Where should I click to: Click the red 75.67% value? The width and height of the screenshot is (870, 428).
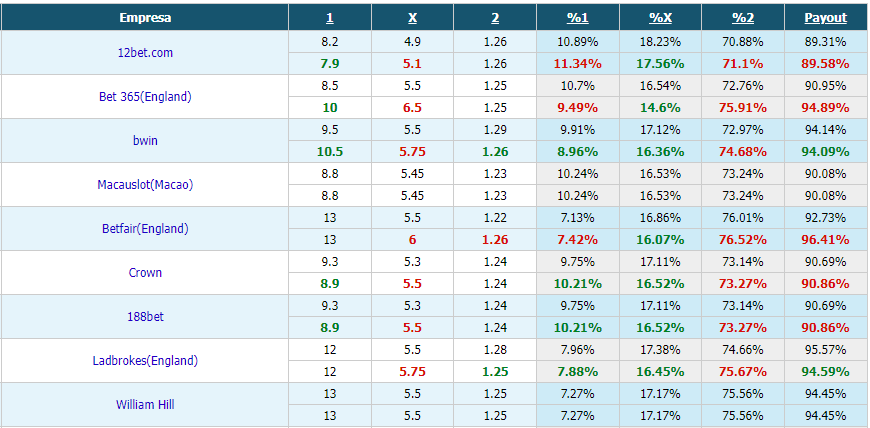coord(743,372)
